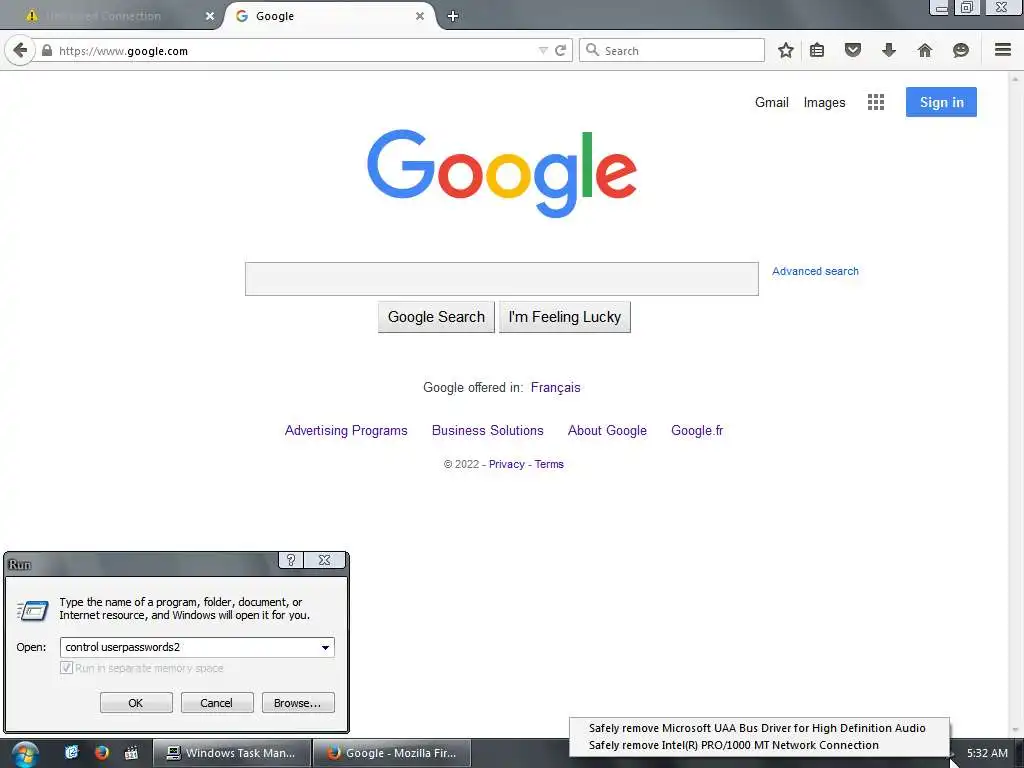The width and height of the screenshot is (1024, 768).
Task: Open the Firefox Hello chat icon
Action: click(x=961, y=50)
